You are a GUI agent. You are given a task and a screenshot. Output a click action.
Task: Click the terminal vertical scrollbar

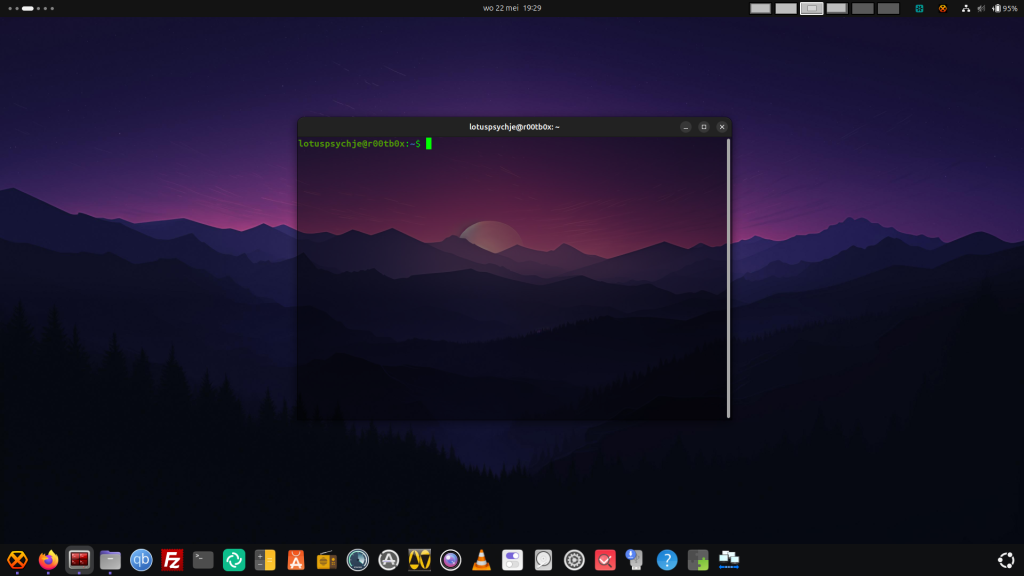(x=728, y=278)
